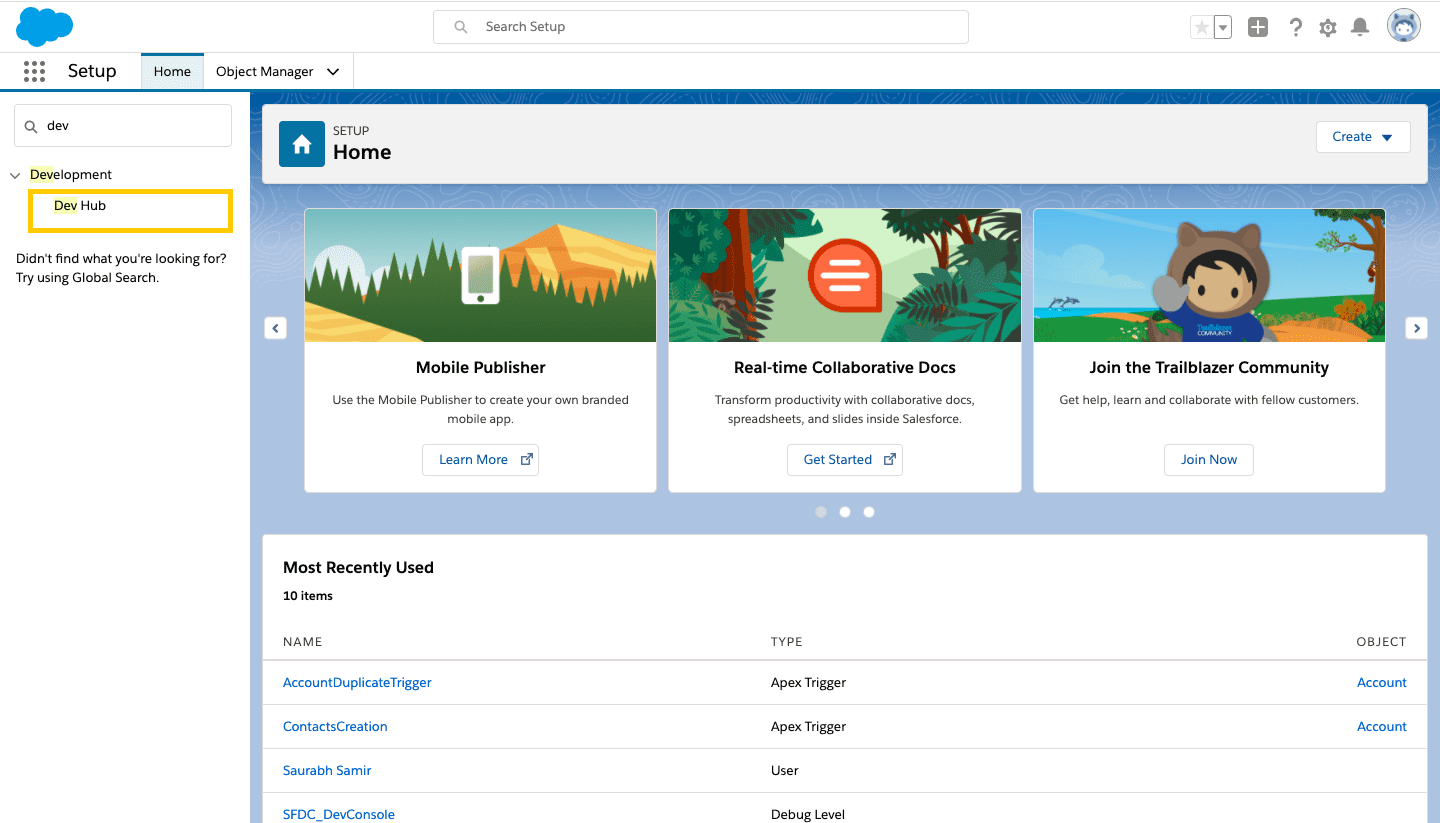This screenshot has height=823, width=1440.
Task: Open the AccountDuplicateTrigger link
Action: (357, 682)
